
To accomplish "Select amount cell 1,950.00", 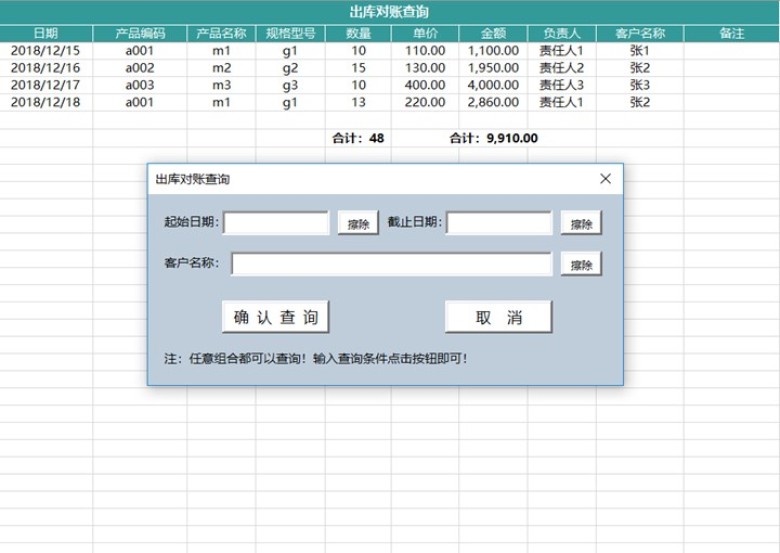I will [x=493, y=68].
